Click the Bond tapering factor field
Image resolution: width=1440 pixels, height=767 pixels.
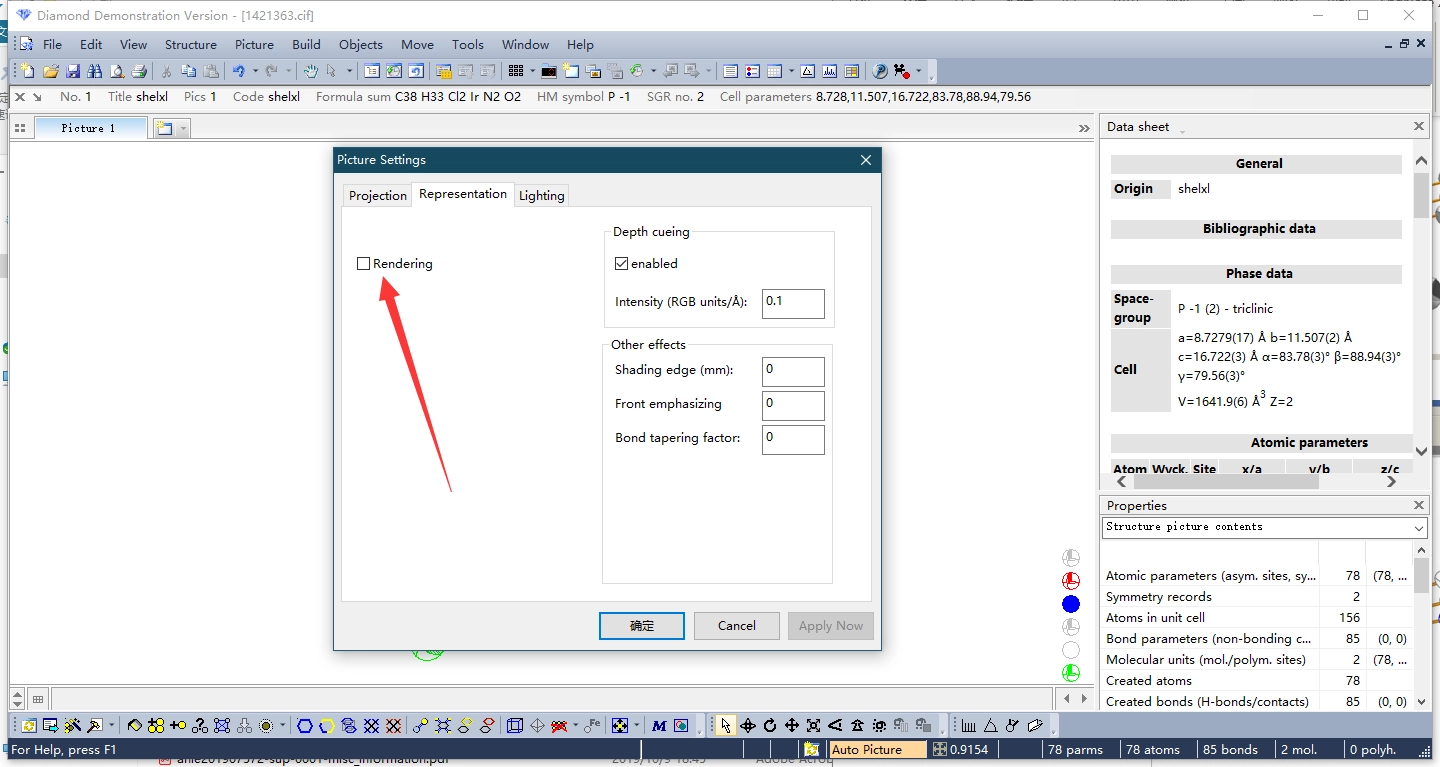point(793,440)
